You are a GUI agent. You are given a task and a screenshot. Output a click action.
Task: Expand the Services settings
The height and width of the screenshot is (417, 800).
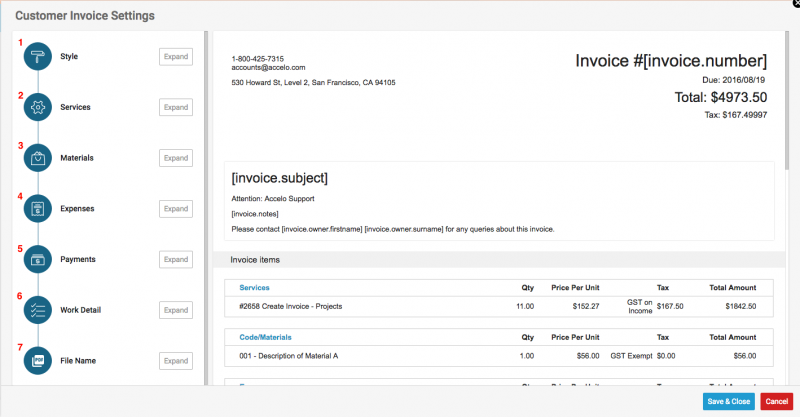176,107
